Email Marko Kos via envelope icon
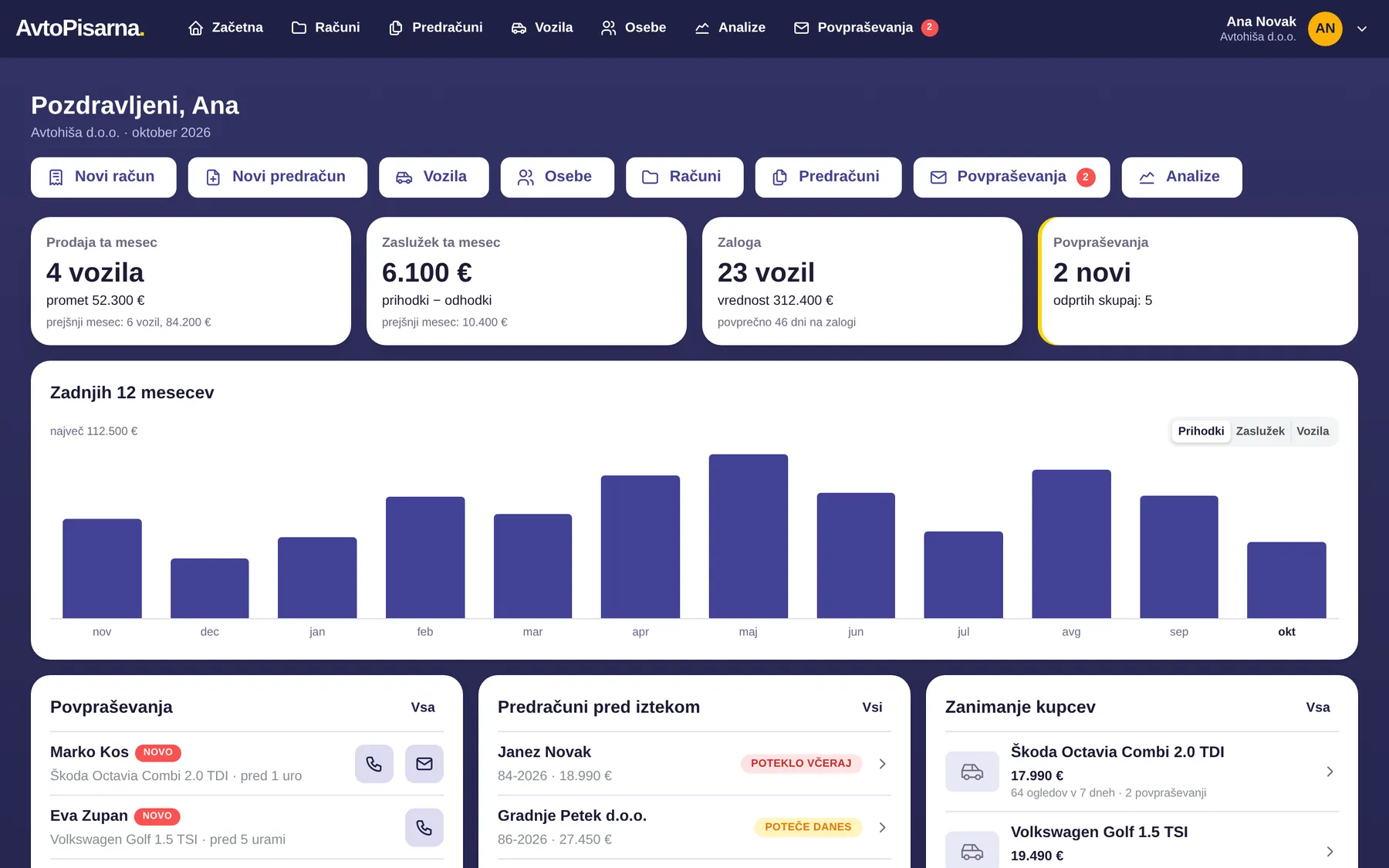The image size is (1389, 868). click(424, 764)
